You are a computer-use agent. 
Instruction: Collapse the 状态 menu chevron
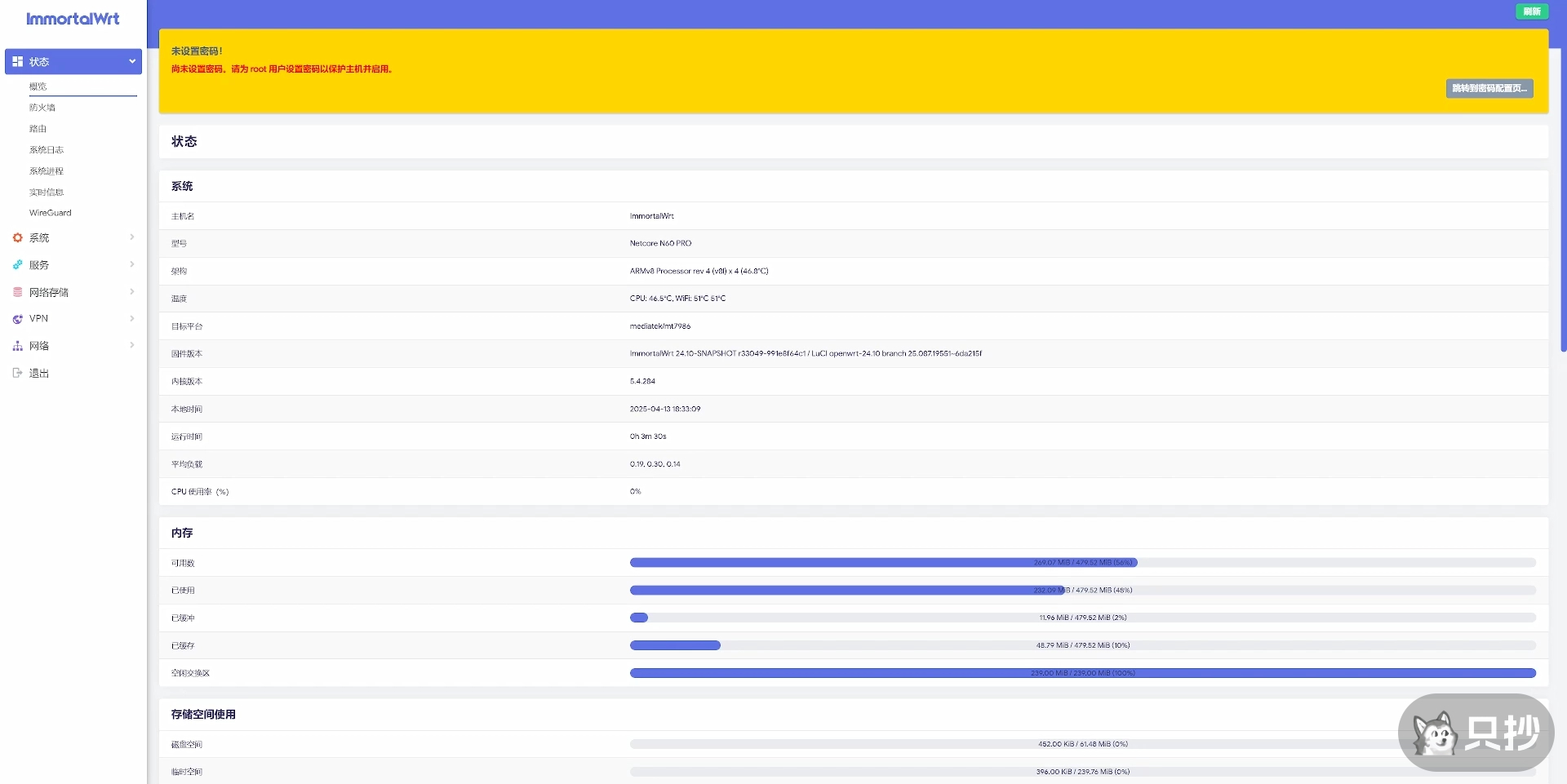click(131, 61)
